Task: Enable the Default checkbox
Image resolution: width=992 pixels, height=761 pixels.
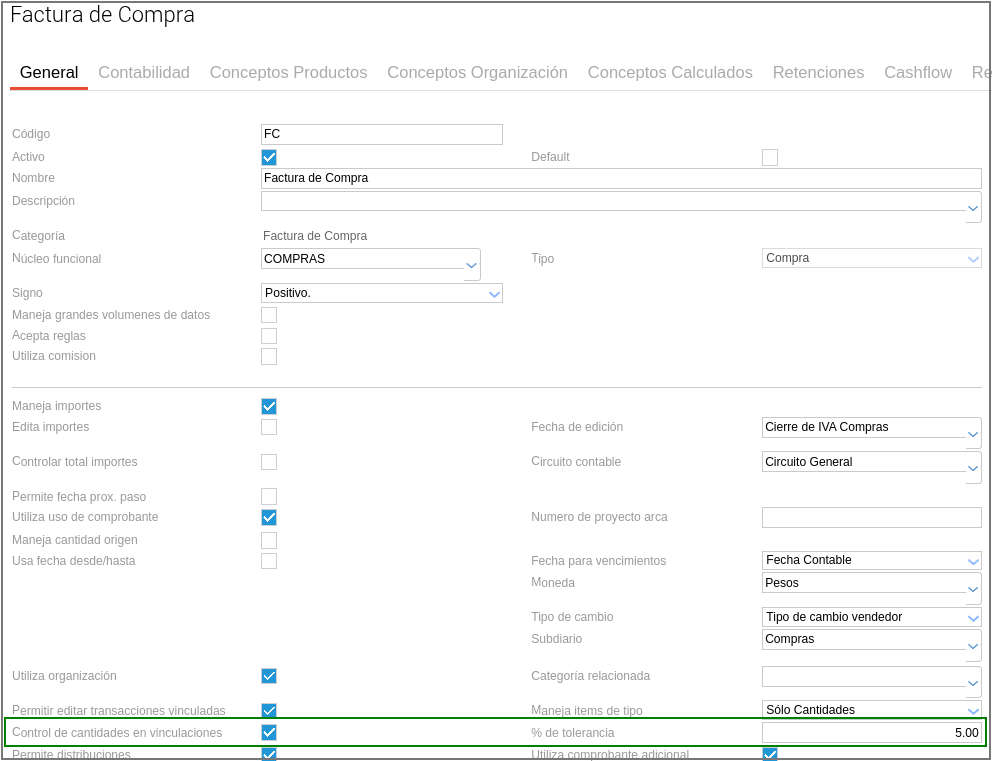Action: [770, 157]
